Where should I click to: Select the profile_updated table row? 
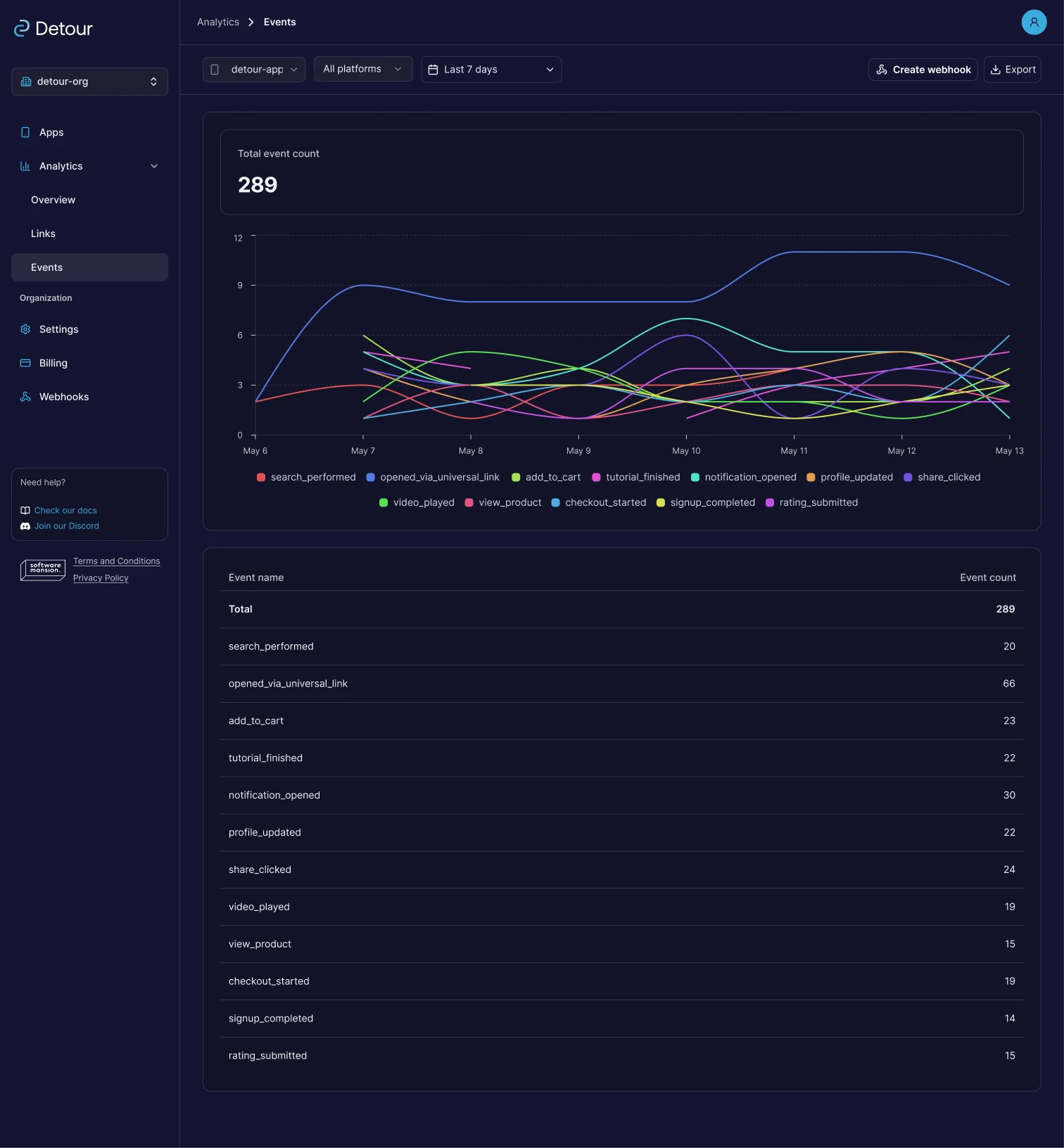622,833
